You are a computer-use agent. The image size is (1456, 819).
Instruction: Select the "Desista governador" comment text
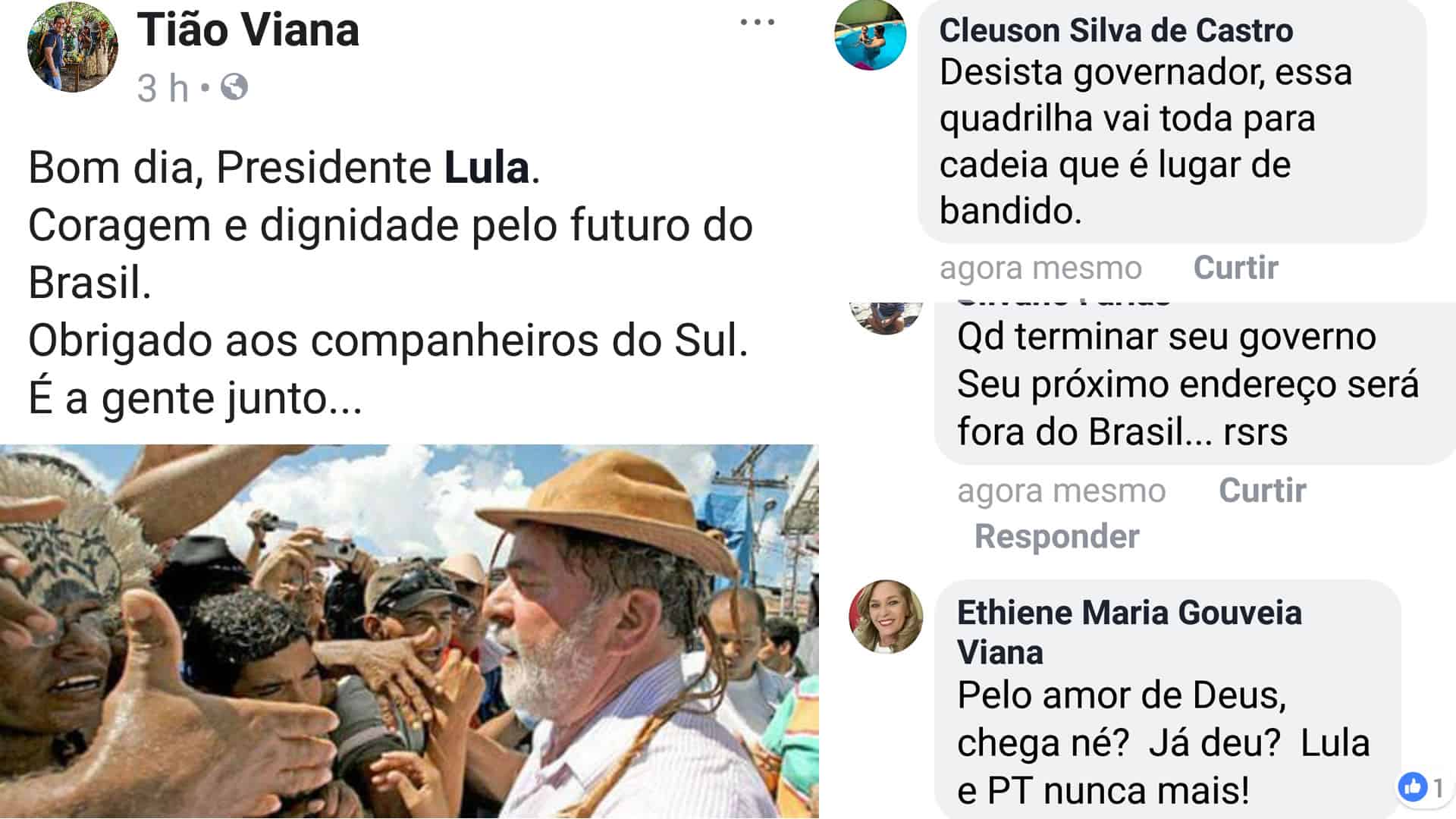pyautogui.click(x=1145, y=142)
